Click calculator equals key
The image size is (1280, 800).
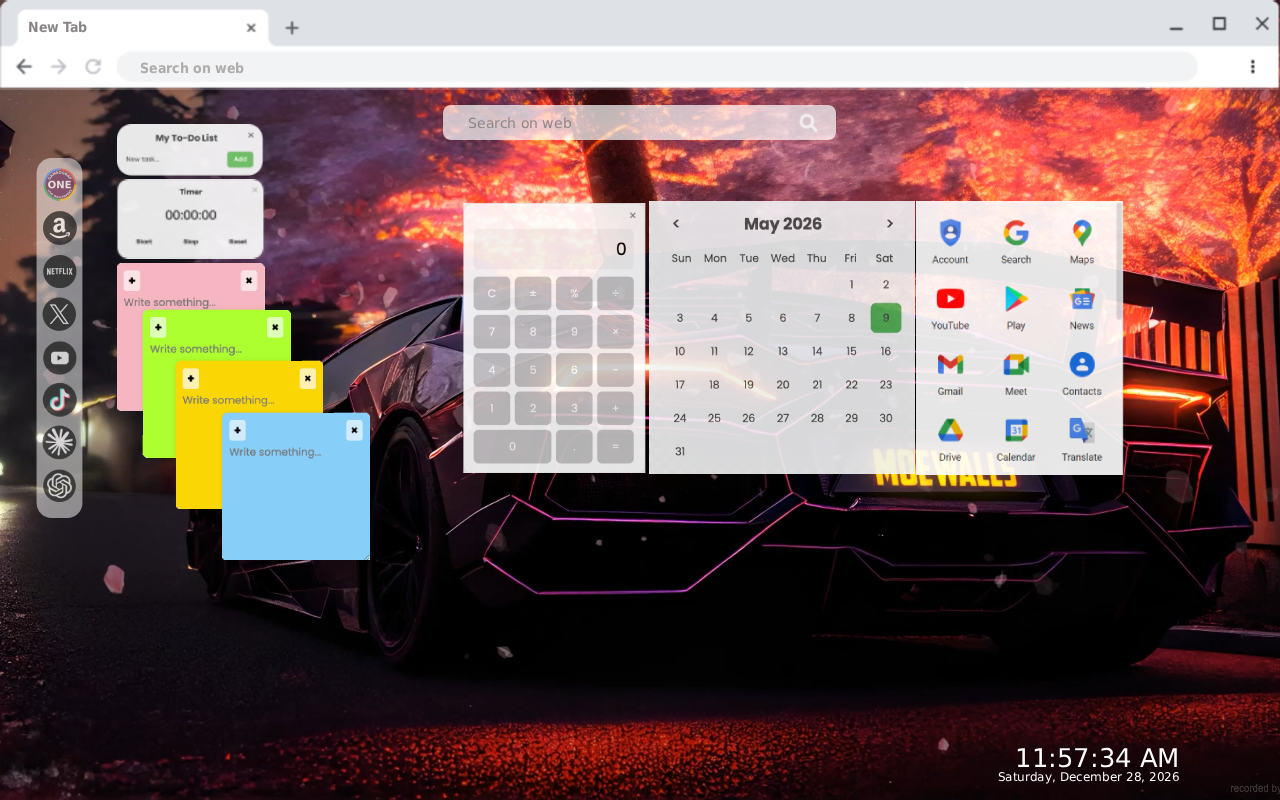click(x=615, y=447)
